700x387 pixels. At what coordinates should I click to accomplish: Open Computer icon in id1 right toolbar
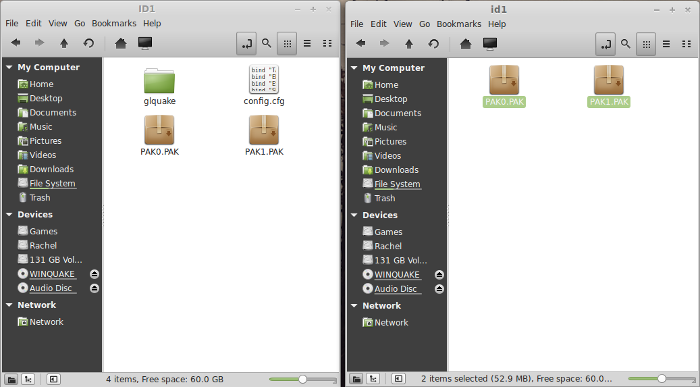click(x=490, y=44)
